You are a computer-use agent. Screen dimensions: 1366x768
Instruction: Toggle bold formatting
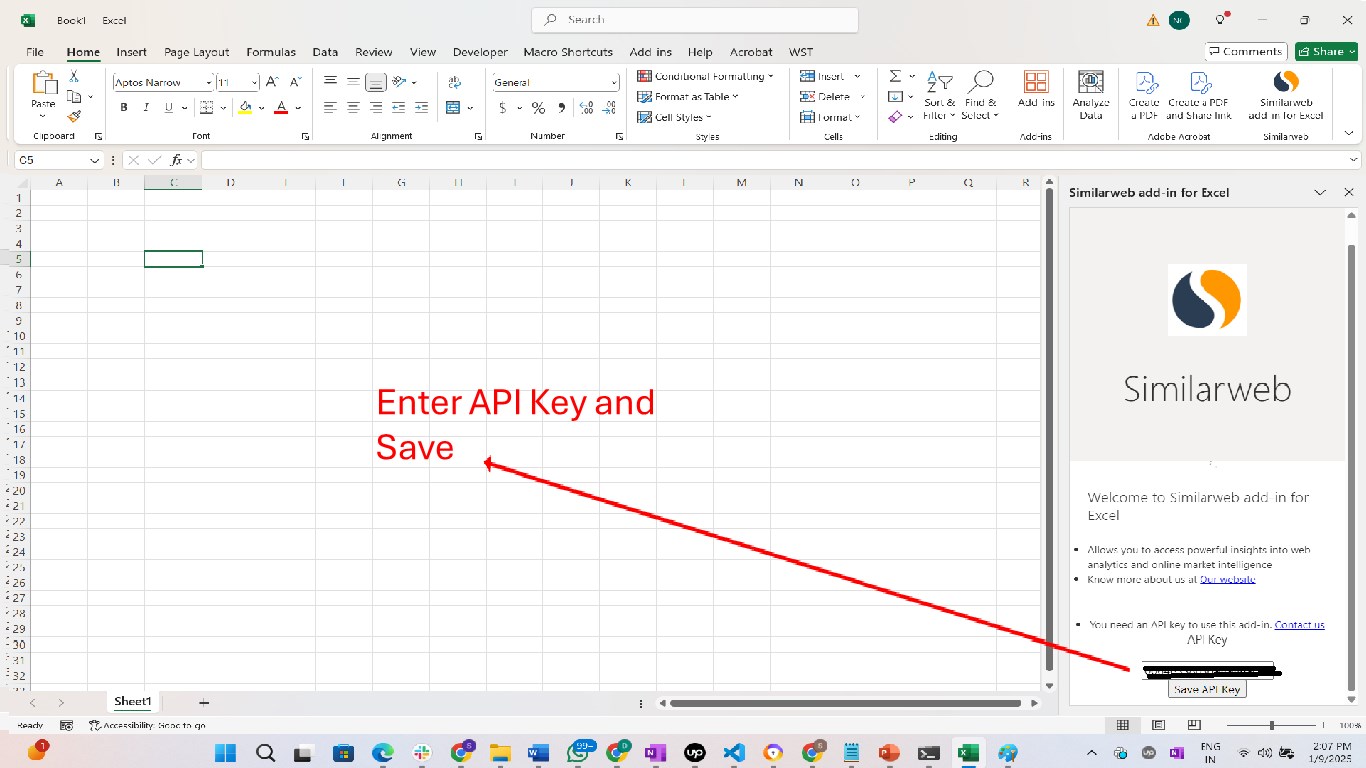(x=124, y=107)
